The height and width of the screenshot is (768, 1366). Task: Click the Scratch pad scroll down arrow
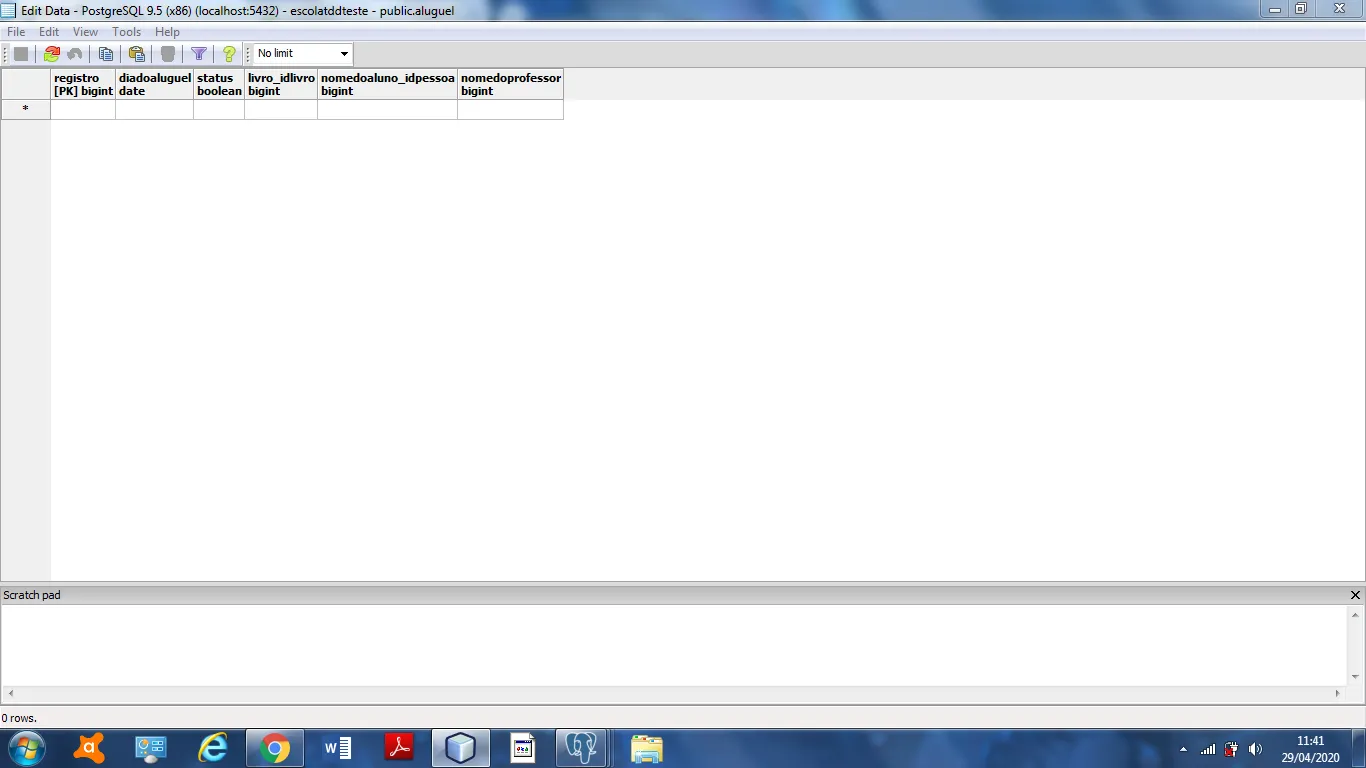tap(1356, 677)
